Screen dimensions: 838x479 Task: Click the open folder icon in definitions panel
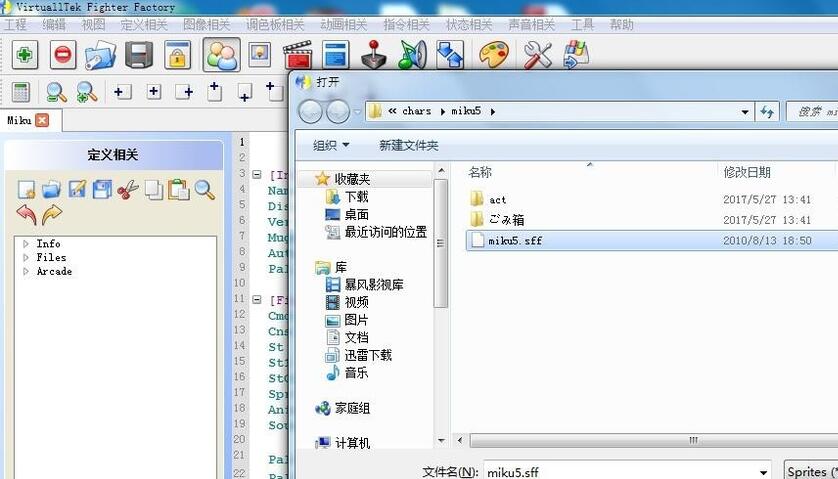click(x=51, y=189)
